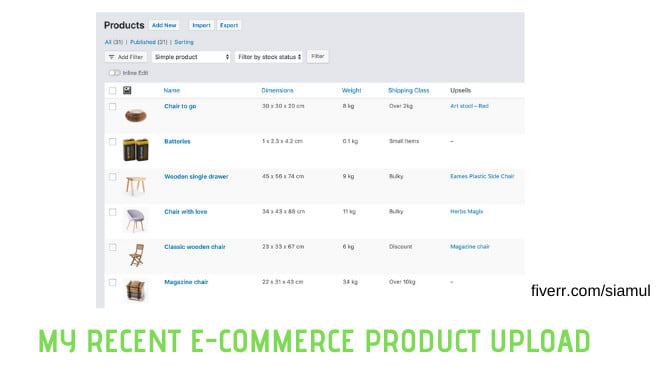Click the Chair to go thumbnail
The image size is (660, 370).
[136, 115]
